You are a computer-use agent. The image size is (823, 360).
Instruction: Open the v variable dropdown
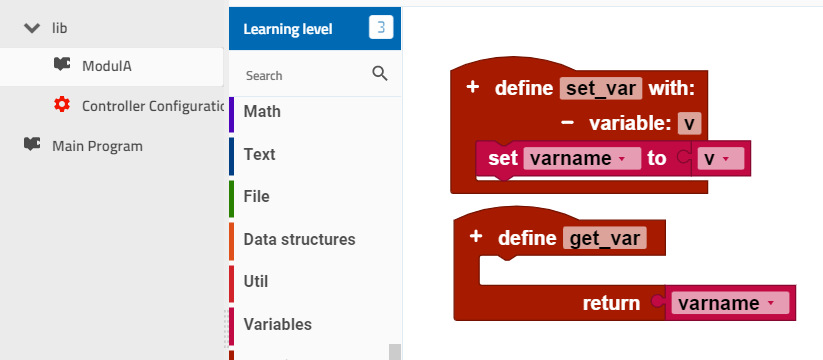coord(721,158)
